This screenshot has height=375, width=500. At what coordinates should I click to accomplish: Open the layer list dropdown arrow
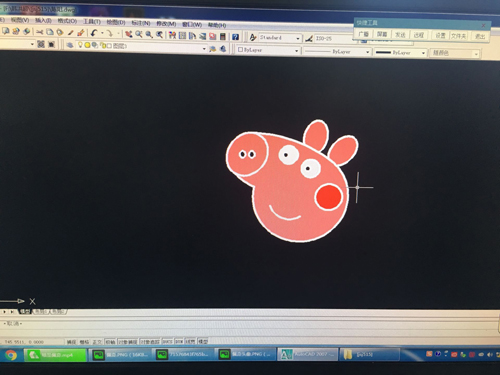[x=204, y=49]
